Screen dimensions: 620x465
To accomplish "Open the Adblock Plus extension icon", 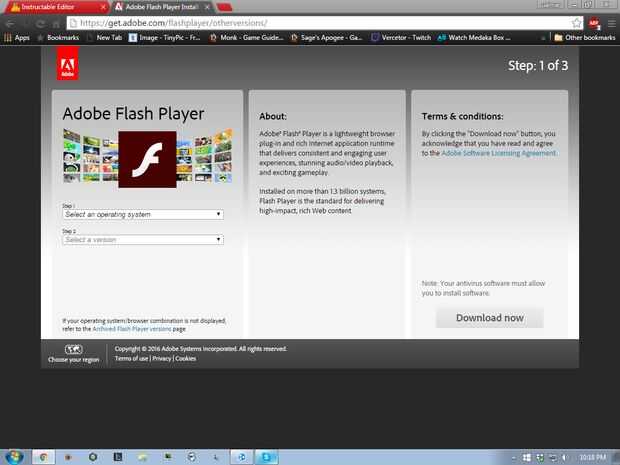I will (594, 23).
